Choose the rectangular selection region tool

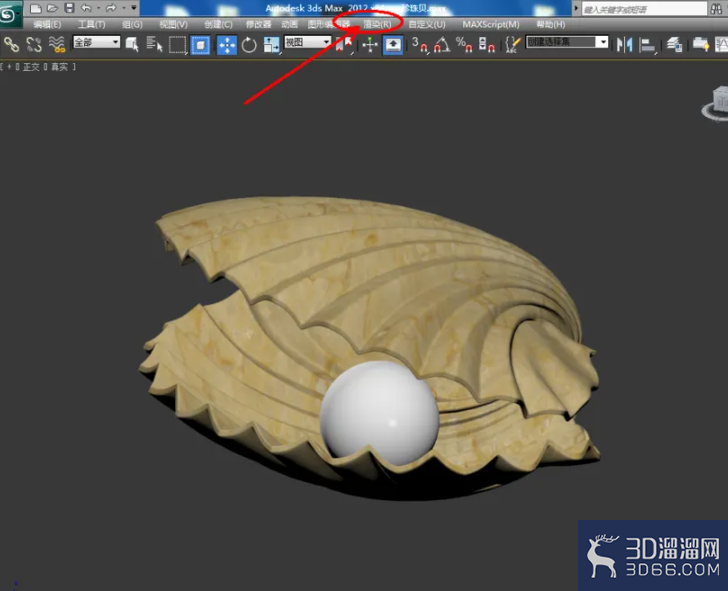pos(177,45)
